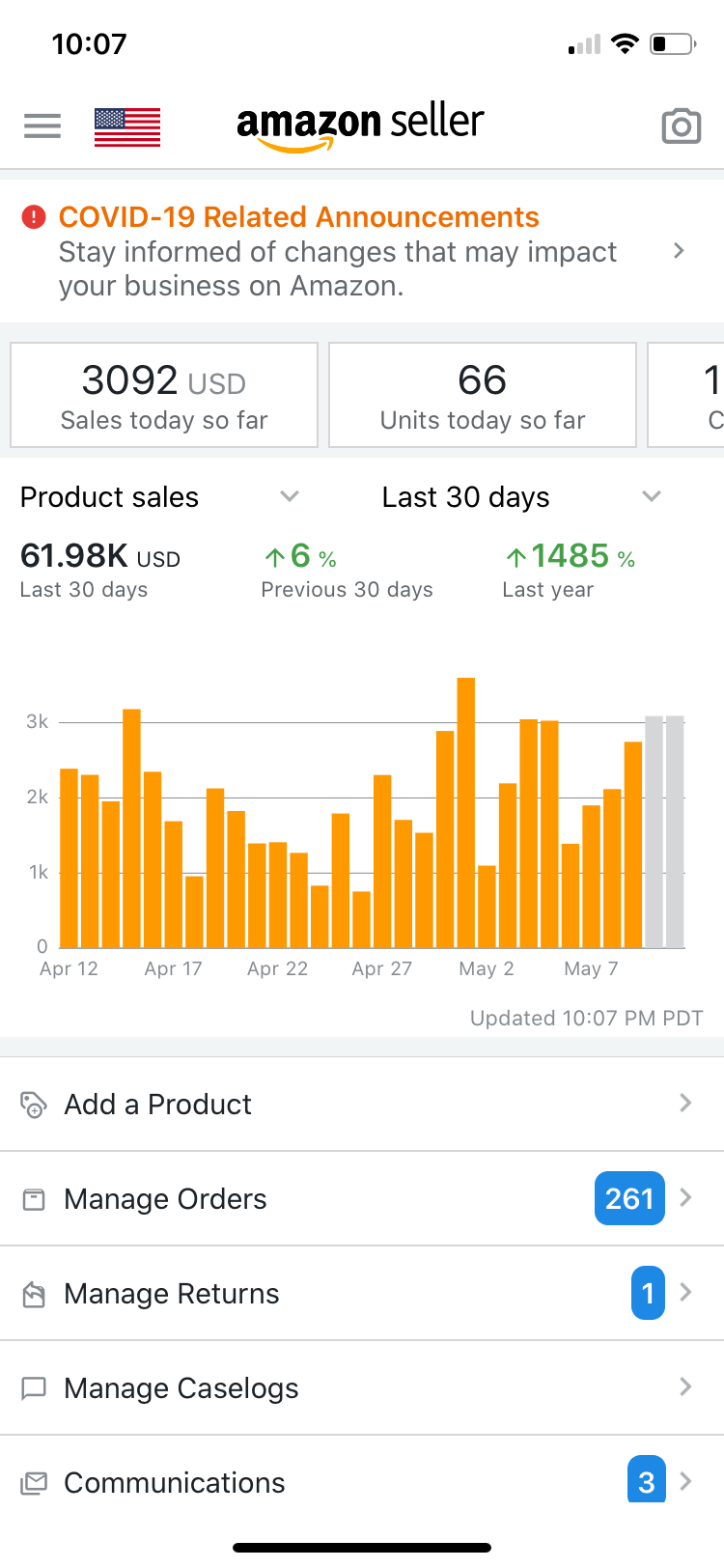
Task: Select the Sales today so far card
Action: click(x=164, y=395)
